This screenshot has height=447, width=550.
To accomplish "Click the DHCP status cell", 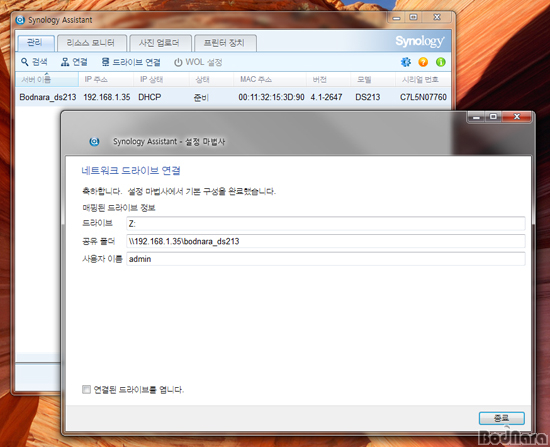I will coord(149,97).
